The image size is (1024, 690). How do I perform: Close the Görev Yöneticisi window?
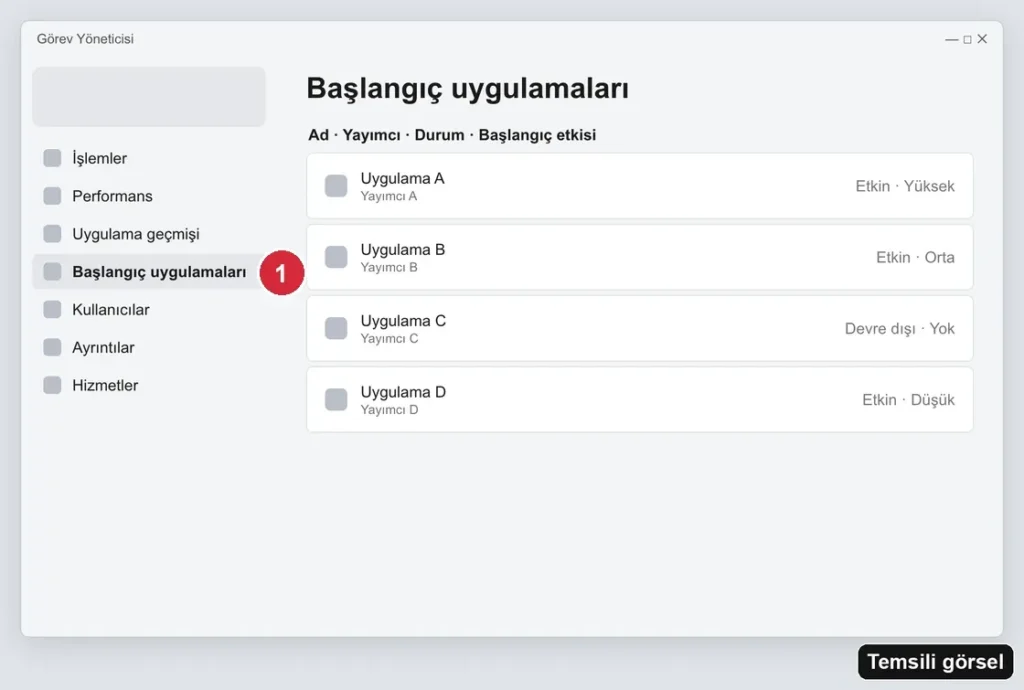982,39
